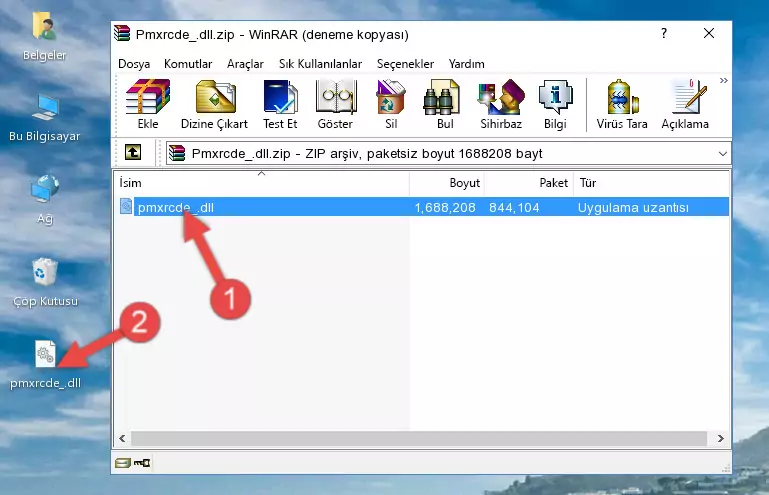
Task: Go up one folder level
Action: tap(133, 153)
